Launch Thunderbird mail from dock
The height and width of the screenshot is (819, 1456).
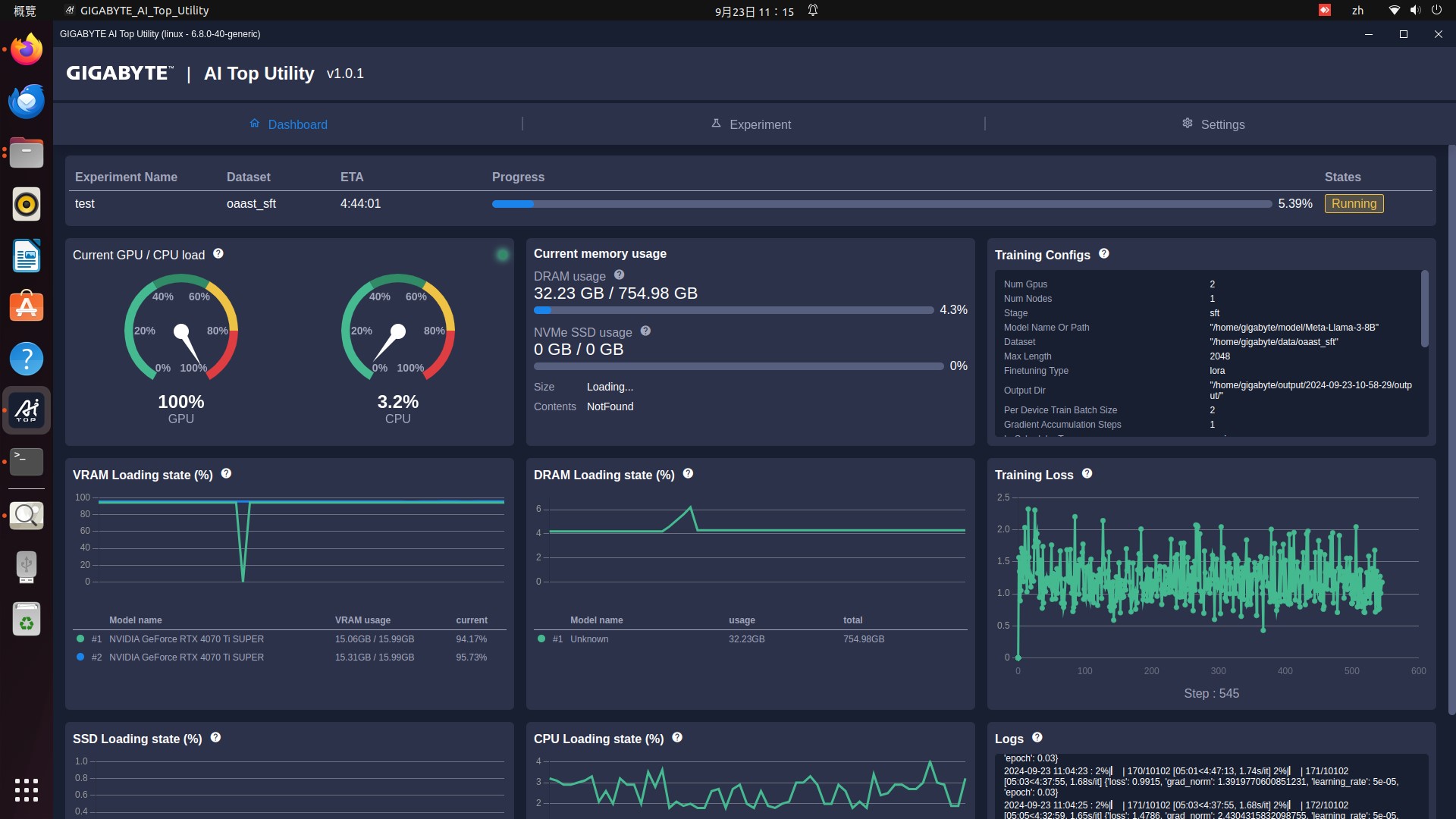pos(27,101)
